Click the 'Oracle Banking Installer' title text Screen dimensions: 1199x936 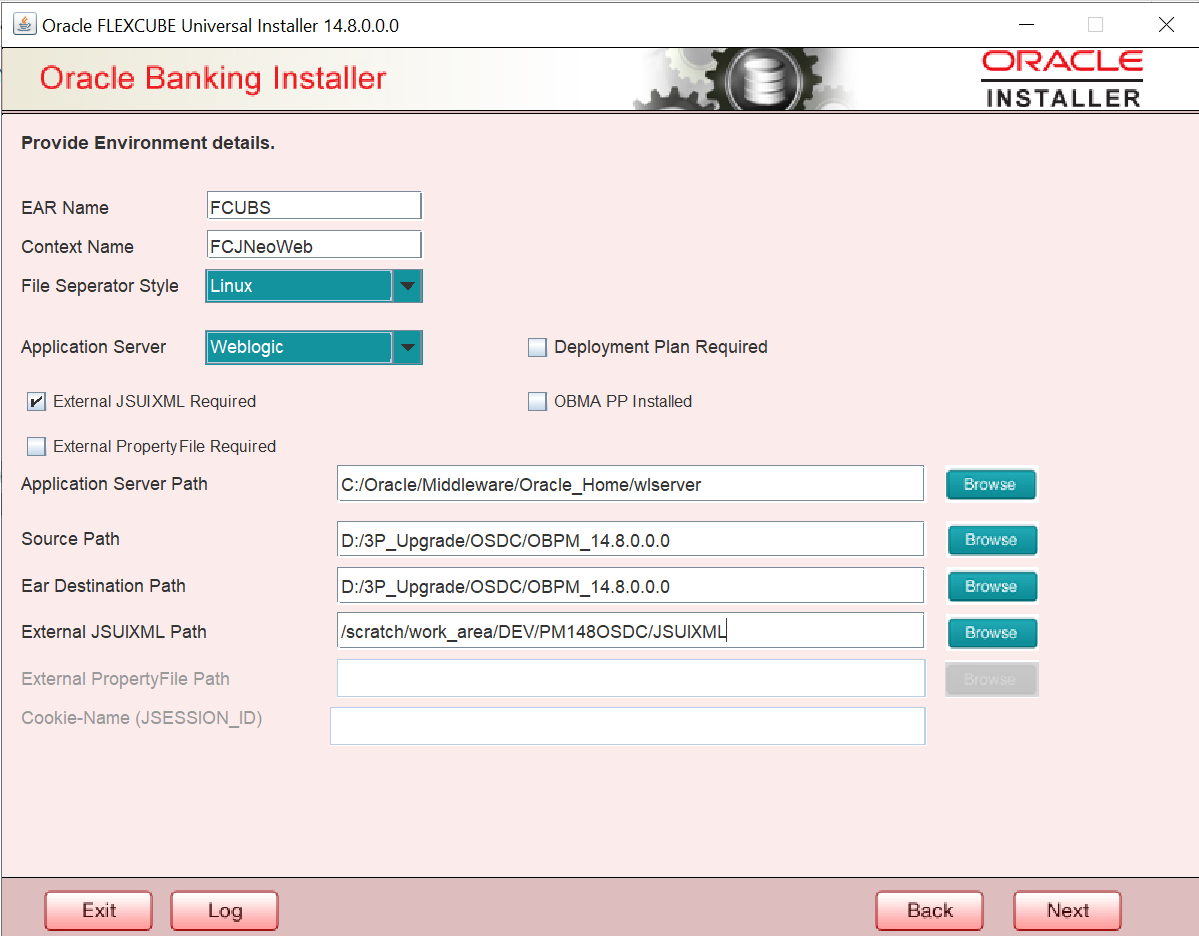pos(213,79)
